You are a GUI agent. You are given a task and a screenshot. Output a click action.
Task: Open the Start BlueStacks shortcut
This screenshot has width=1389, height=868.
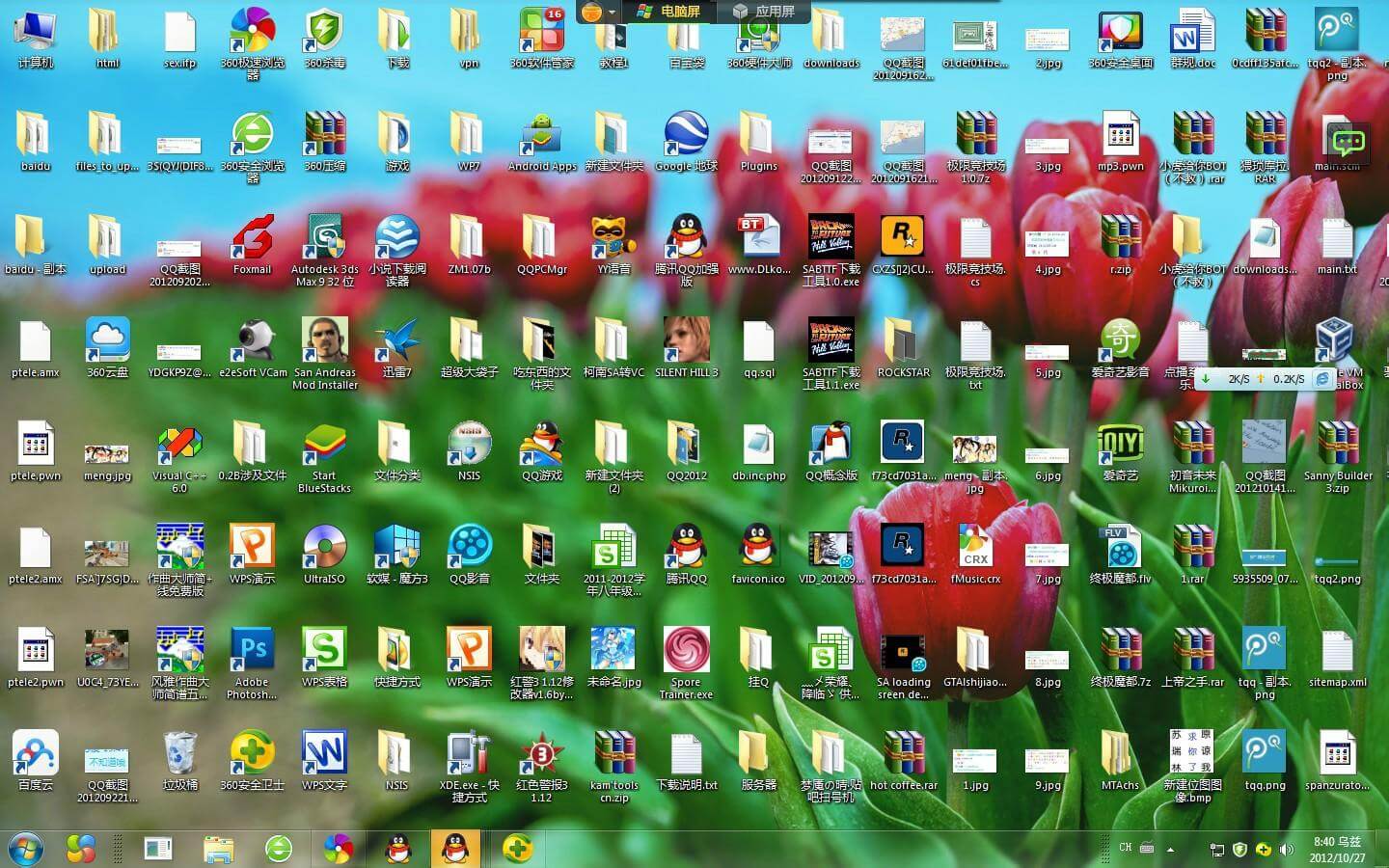(x=324, y=447)
